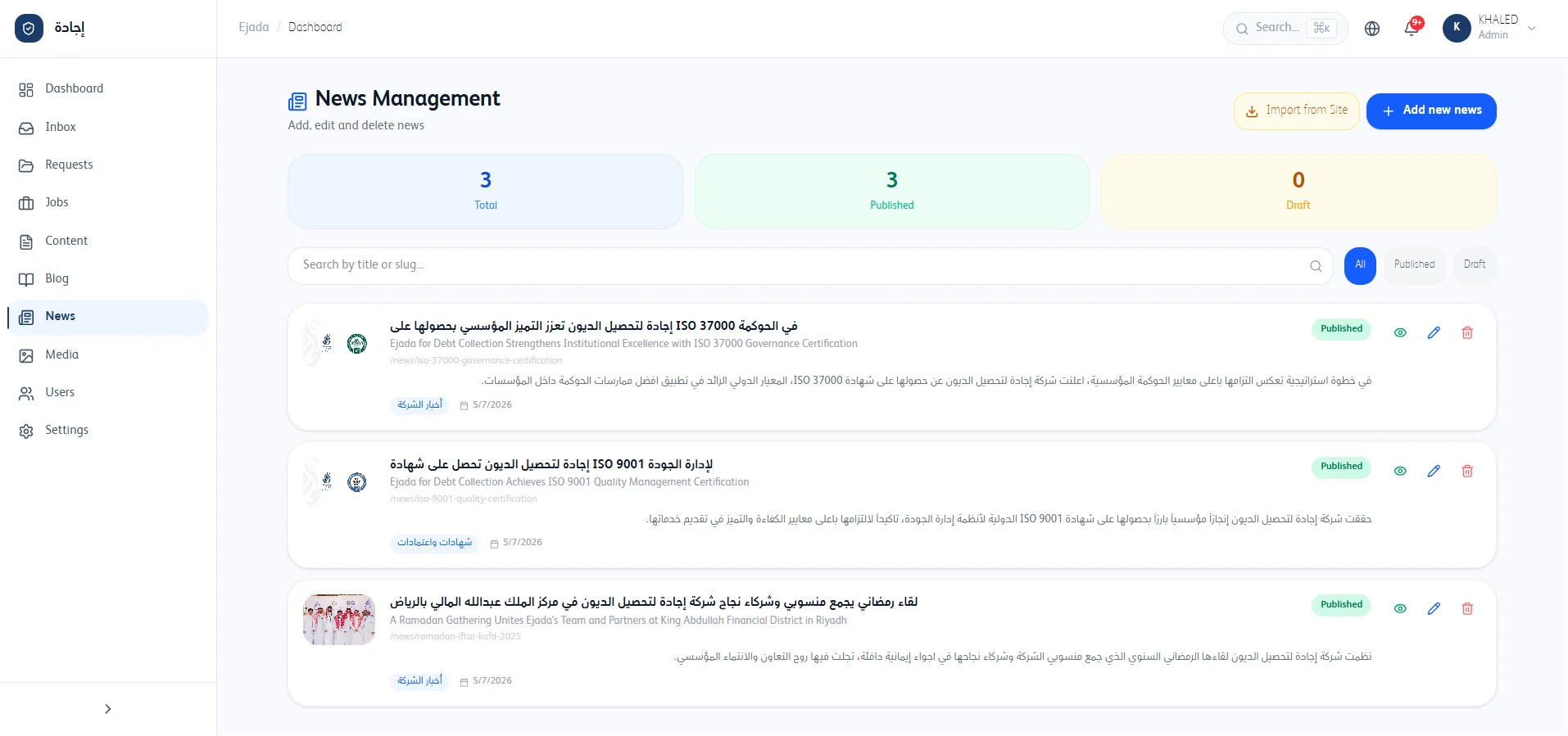The width and height of the screenshot is (1568, 736).
Task: Click the 5/7/2026 date on the ISO 9001 news
Action: (x=522, y=543)
